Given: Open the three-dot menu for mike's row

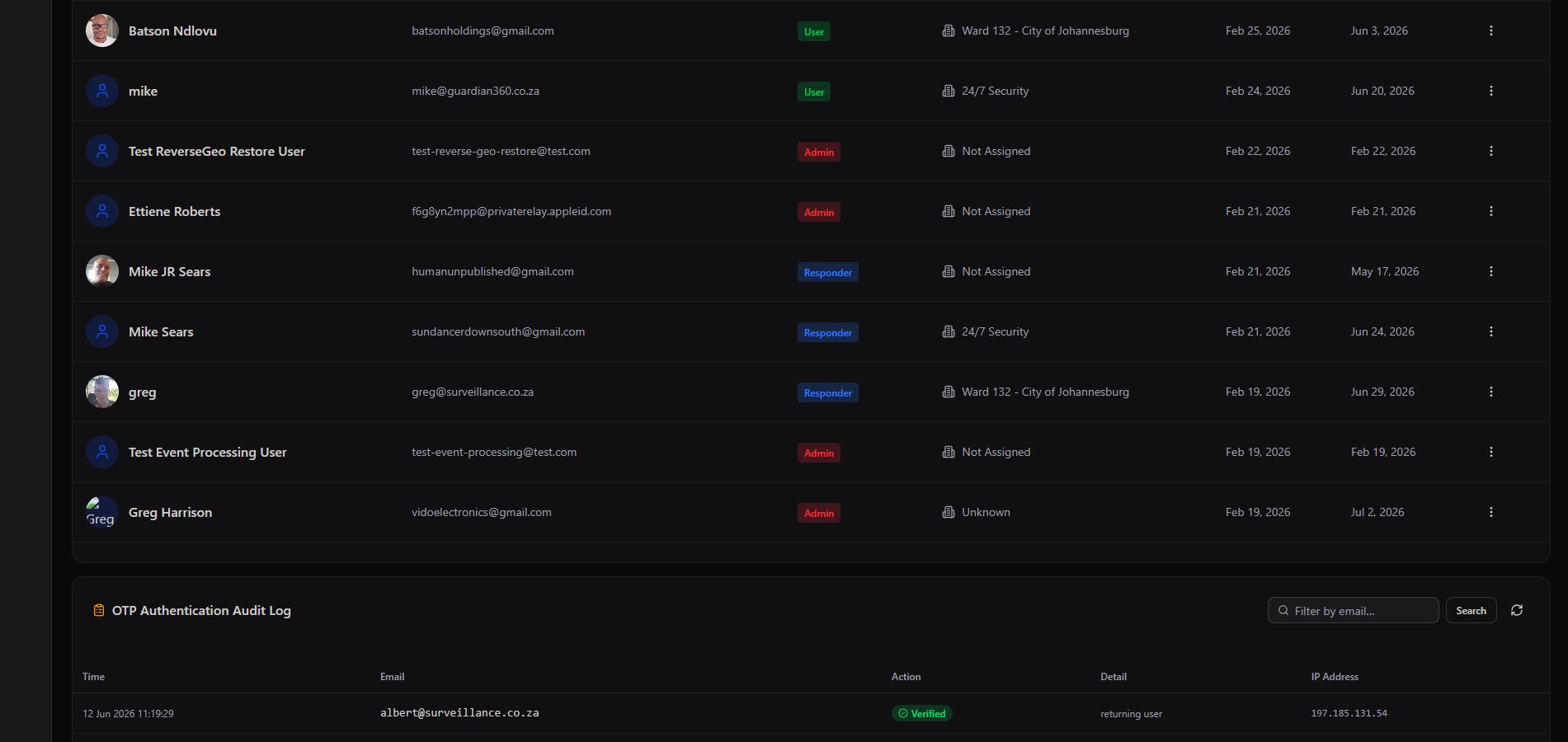Looking at the screenshot, I should click(1490, 91).
